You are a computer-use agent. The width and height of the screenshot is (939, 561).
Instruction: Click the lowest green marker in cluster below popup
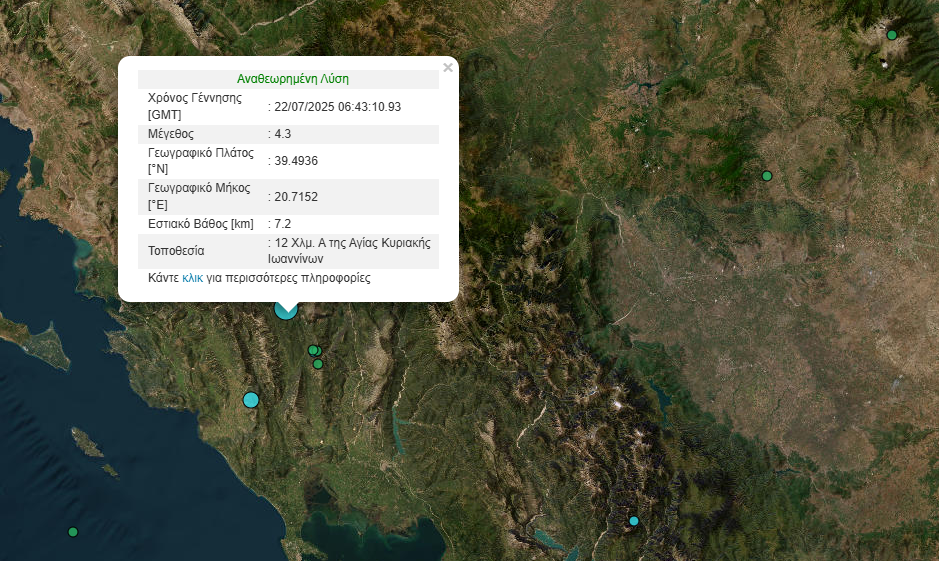[x=318, y=364]
